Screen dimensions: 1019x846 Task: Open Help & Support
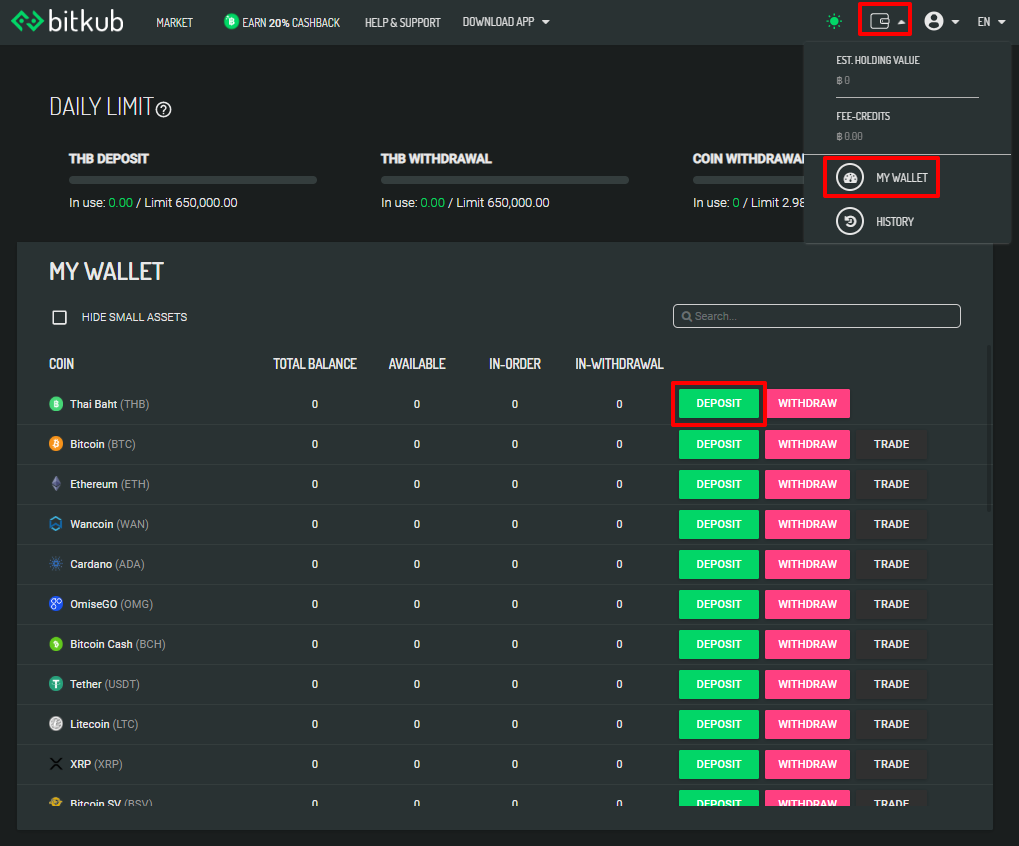[402, 23]
